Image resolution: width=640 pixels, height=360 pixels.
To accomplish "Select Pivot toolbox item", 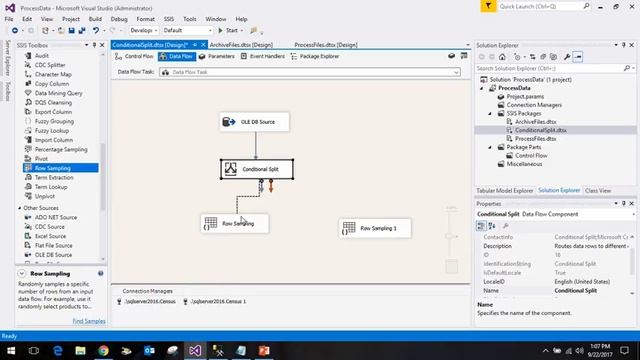I will (41, 159).
